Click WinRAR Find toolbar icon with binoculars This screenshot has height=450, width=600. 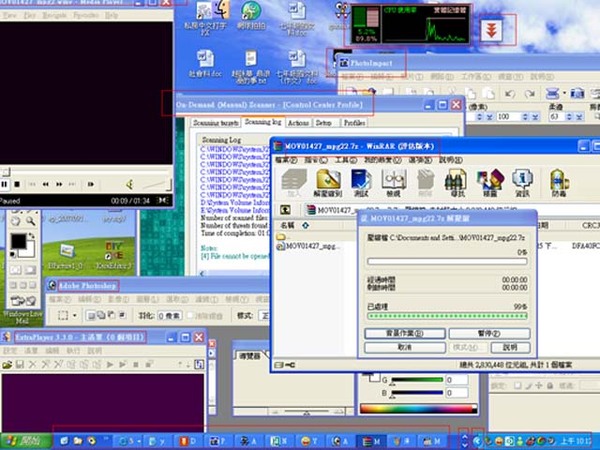[455, 183]
